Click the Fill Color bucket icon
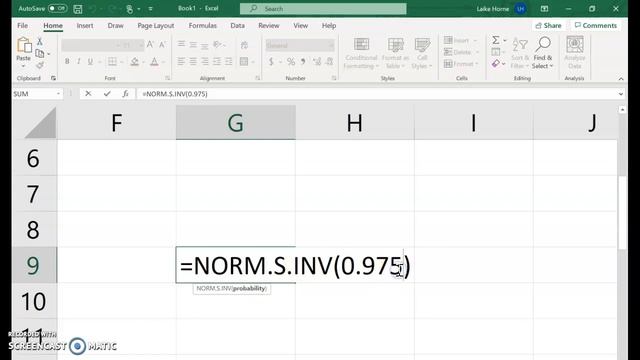Image resolution: width=640 pixels, height=360 pixels. pos(134,62)
